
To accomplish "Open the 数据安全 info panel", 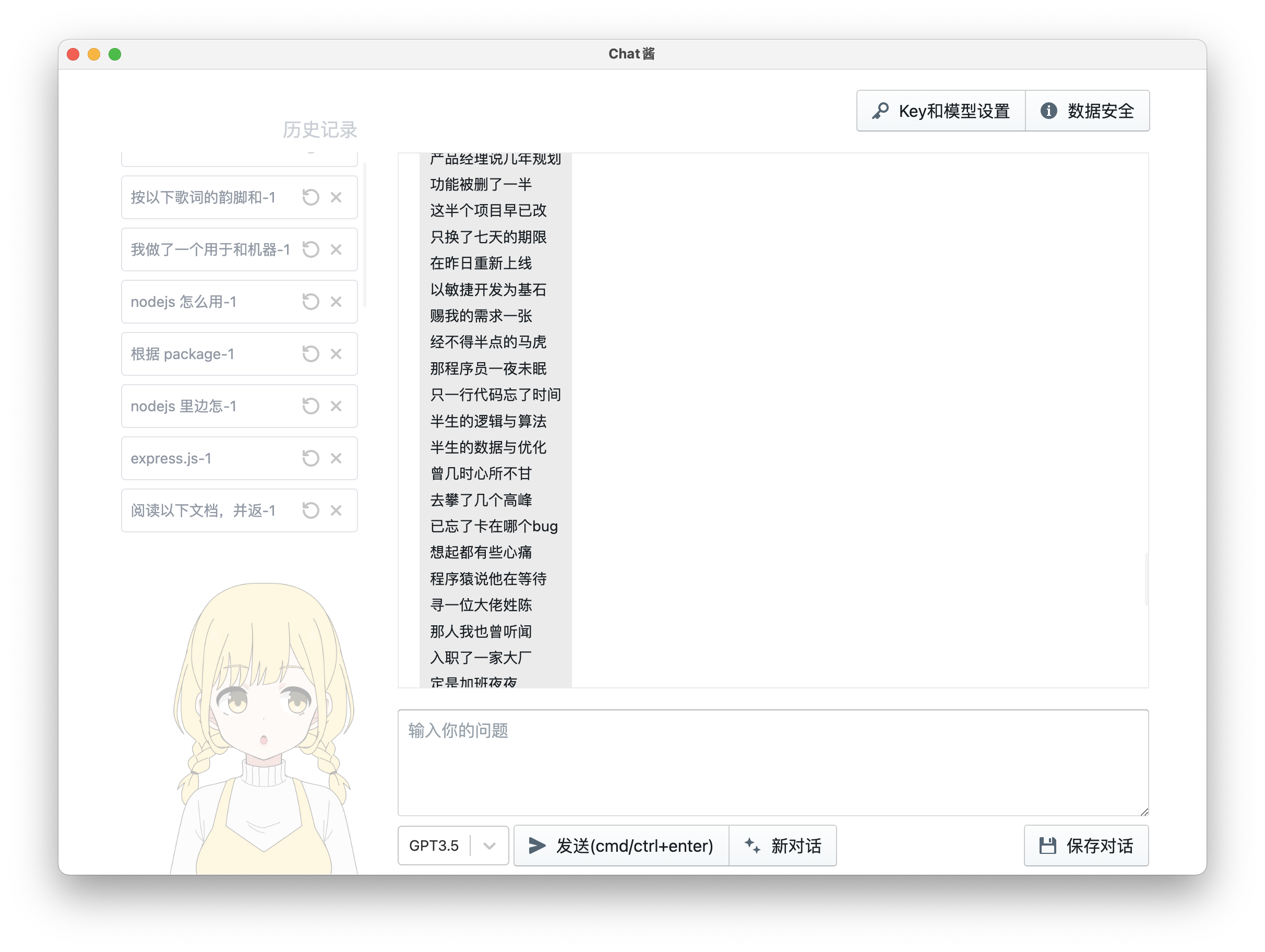I will [1087, 111].
